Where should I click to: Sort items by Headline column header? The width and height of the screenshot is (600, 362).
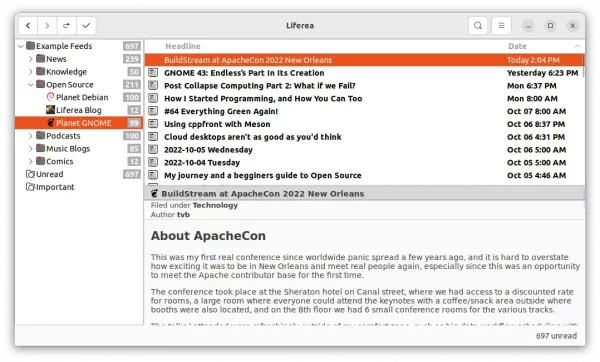(x=183, y=46)
